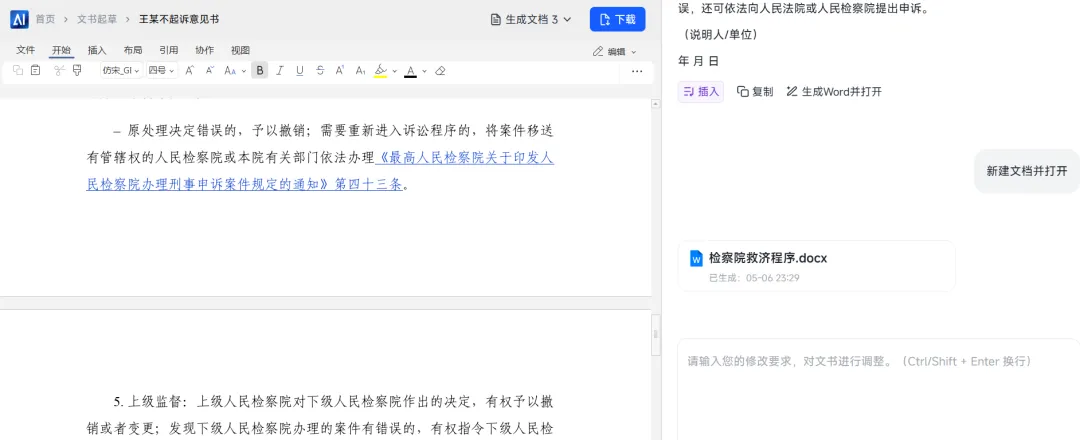
Task: Click the AI logo icon
Action: (19, 19)
